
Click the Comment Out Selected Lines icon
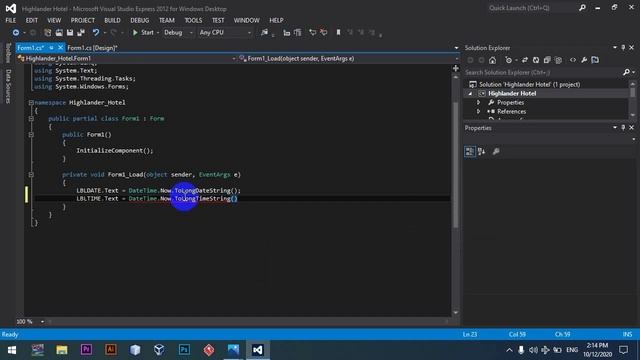(x=313, y=32)
